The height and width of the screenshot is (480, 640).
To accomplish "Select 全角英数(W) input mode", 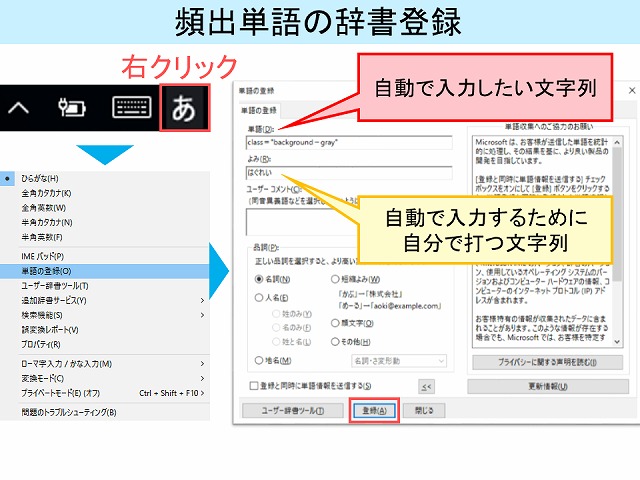I will tap(105, 208).
